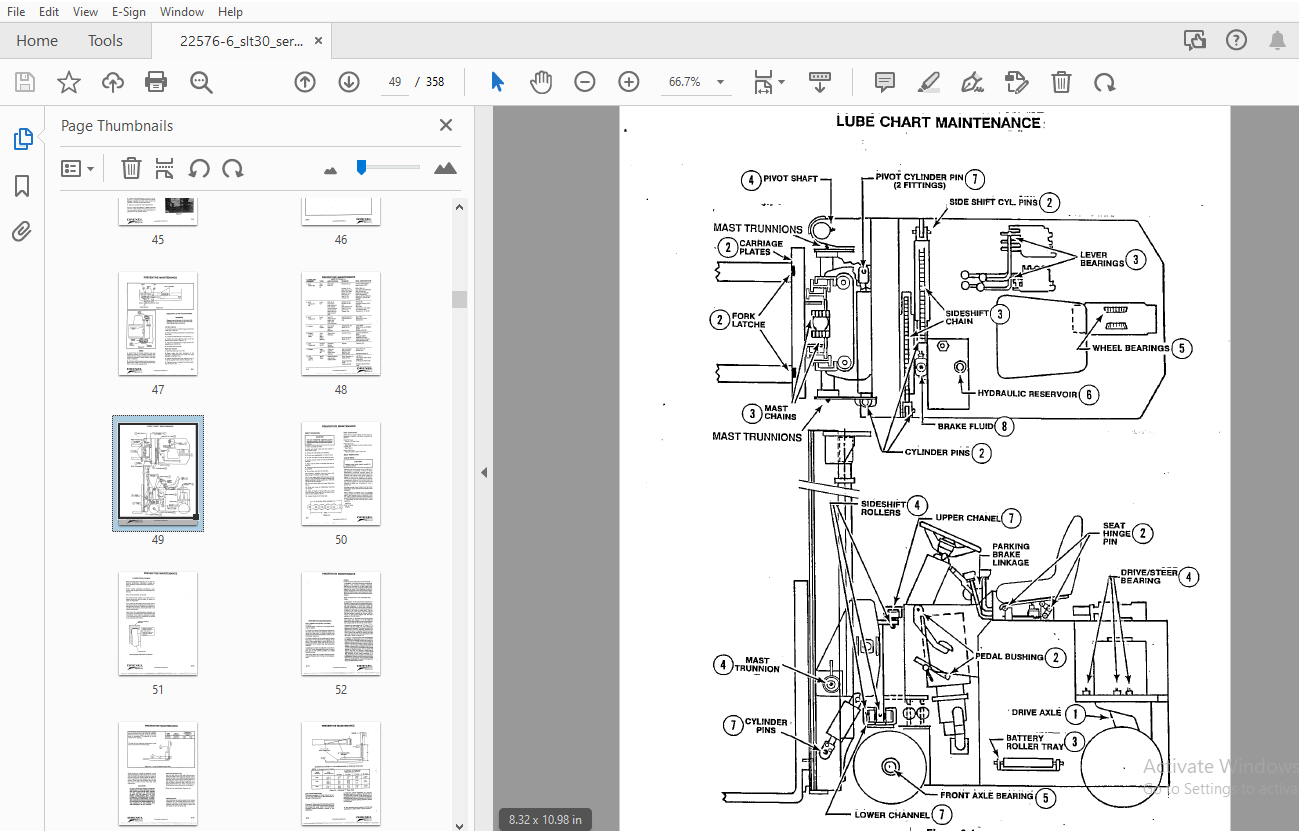
Task: Print the document
Action: coord(156,82)
